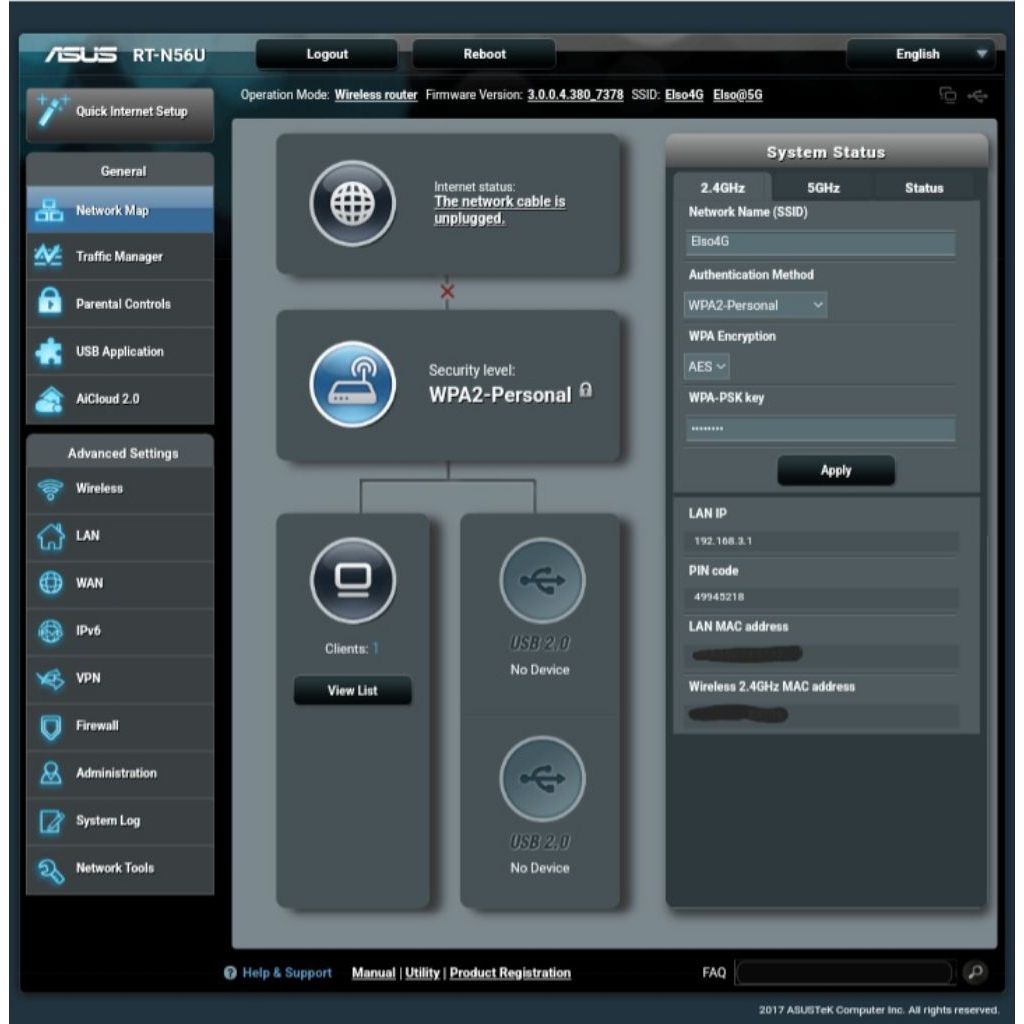Viewport: 1024px width, 1024px height.
Task: Switch to the 5GHz tab
Action: 822,188
